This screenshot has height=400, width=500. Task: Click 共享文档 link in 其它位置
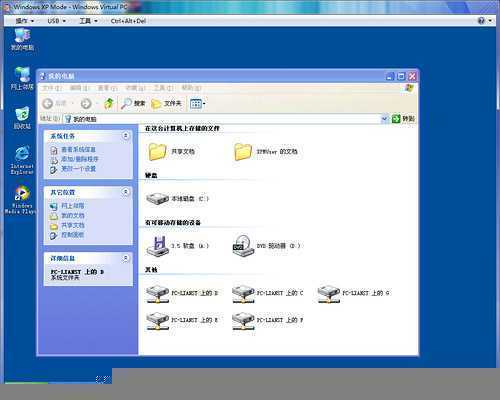click(x=73, y=225)
